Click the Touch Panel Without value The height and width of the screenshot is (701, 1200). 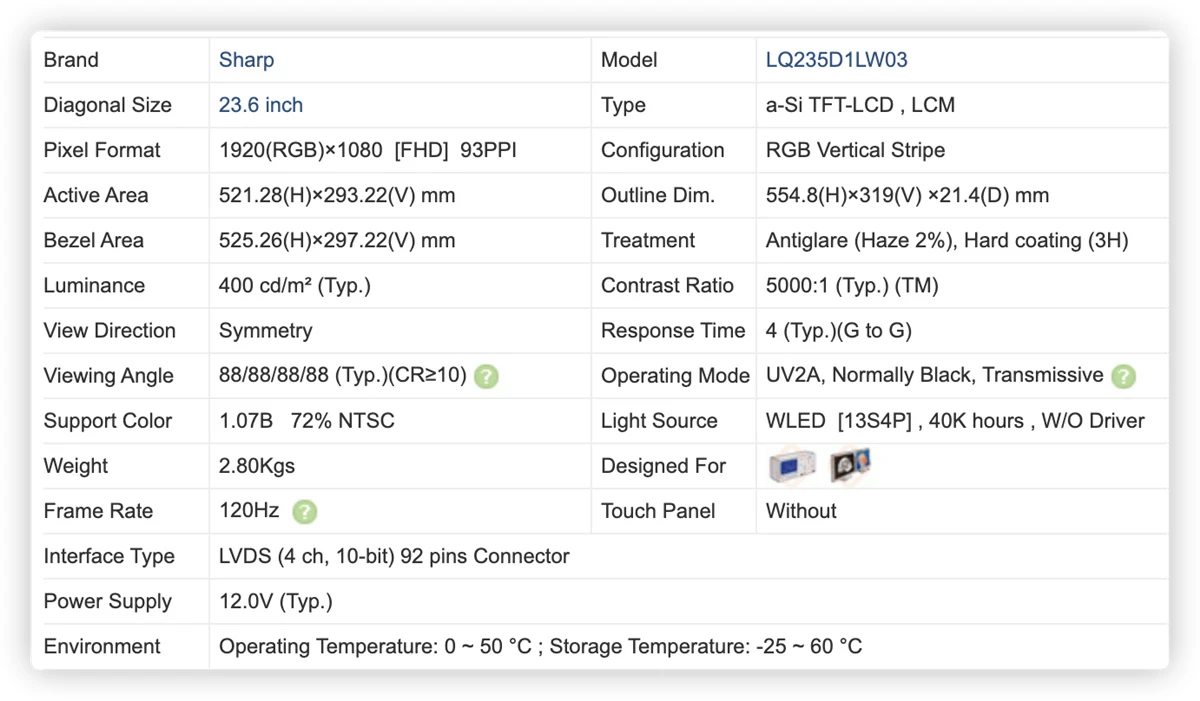click(801, 511)
